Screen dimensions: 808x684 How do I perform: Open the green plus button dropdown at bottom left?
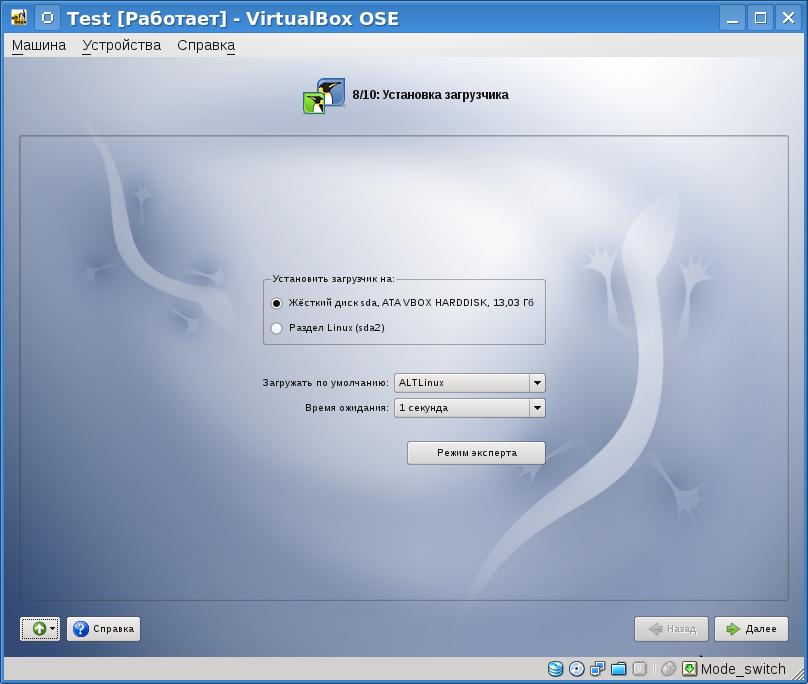[40, 629]
